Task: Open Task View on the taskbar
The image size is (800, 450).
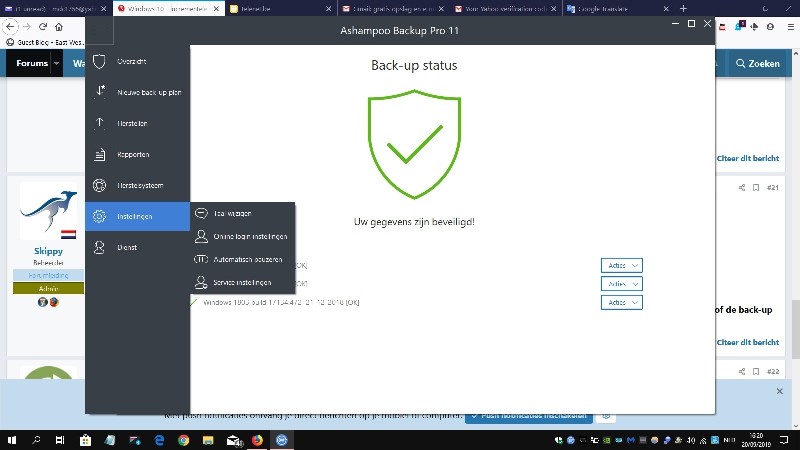Action: point(60,440)
